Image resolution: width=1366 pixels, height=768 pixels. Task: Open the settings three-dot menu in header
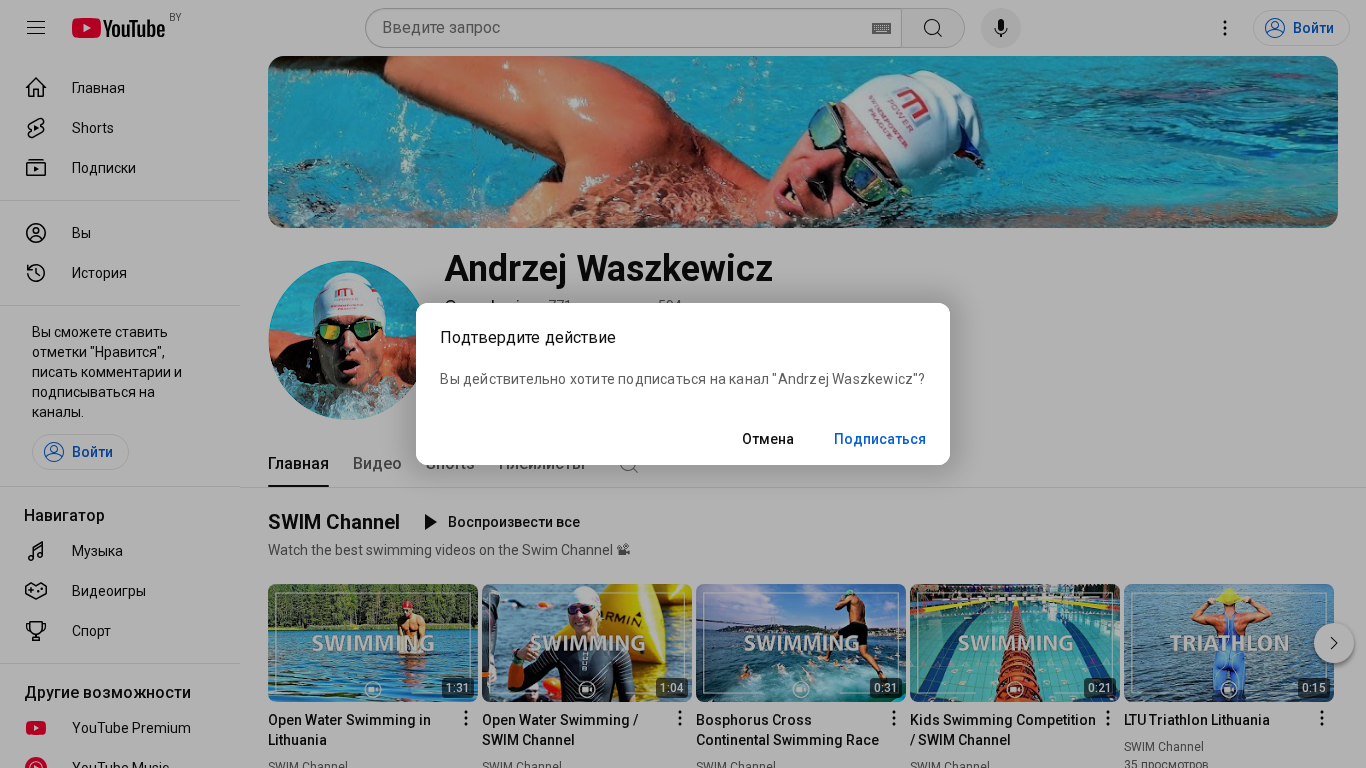tap(1225, 28)
